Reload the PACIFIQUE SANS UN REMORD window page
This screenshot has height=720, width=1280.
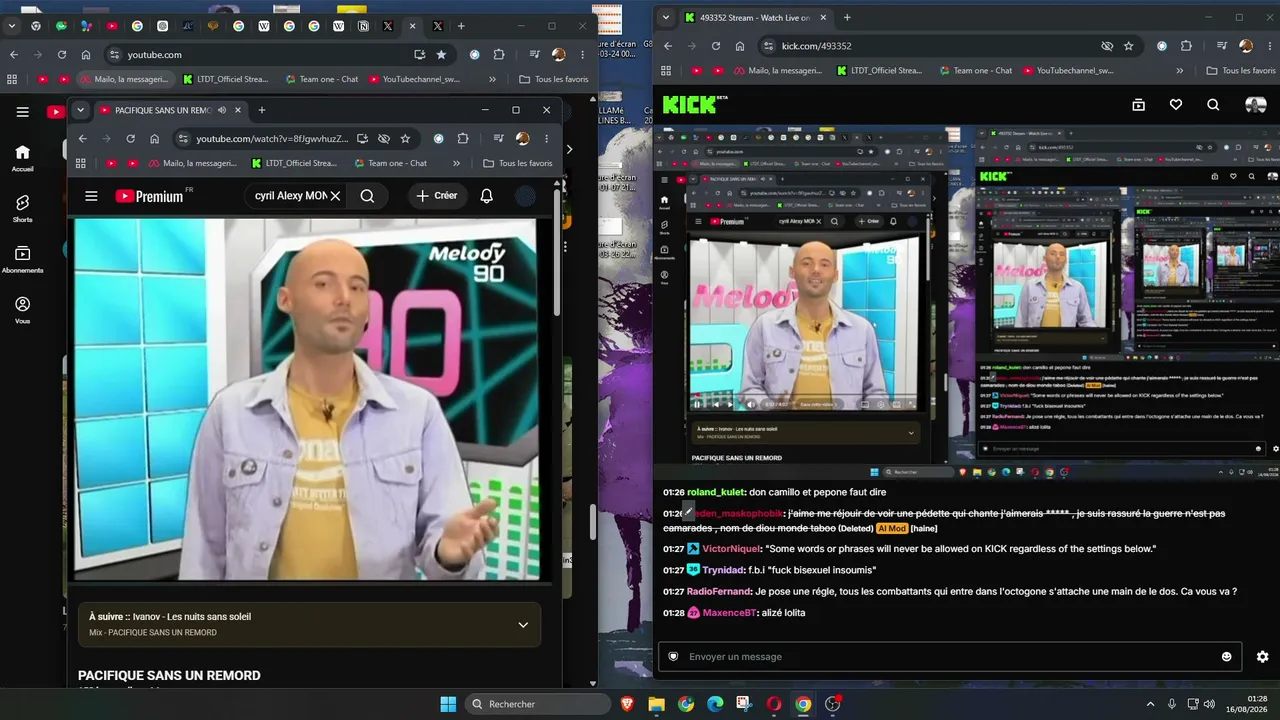[x=130, y=138]
